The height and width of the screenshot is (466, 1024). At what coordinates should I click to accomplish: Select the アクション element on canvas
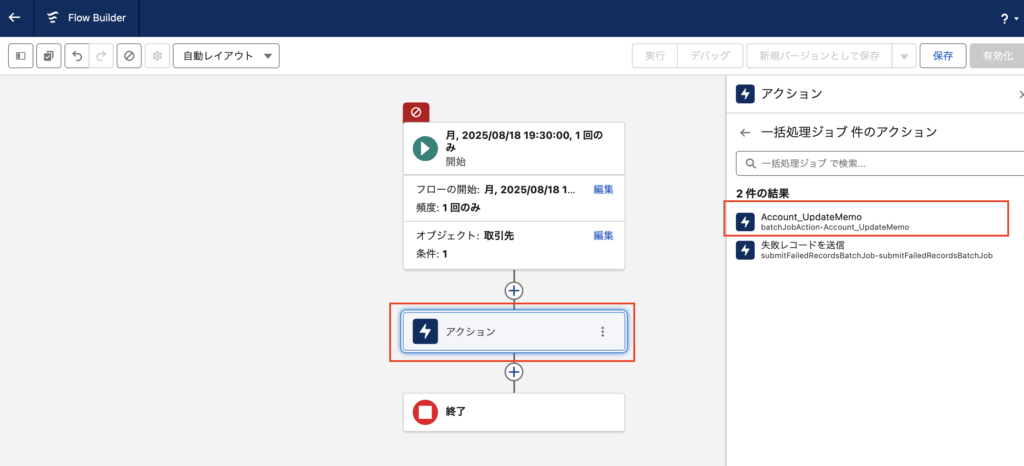coord(500,332)
